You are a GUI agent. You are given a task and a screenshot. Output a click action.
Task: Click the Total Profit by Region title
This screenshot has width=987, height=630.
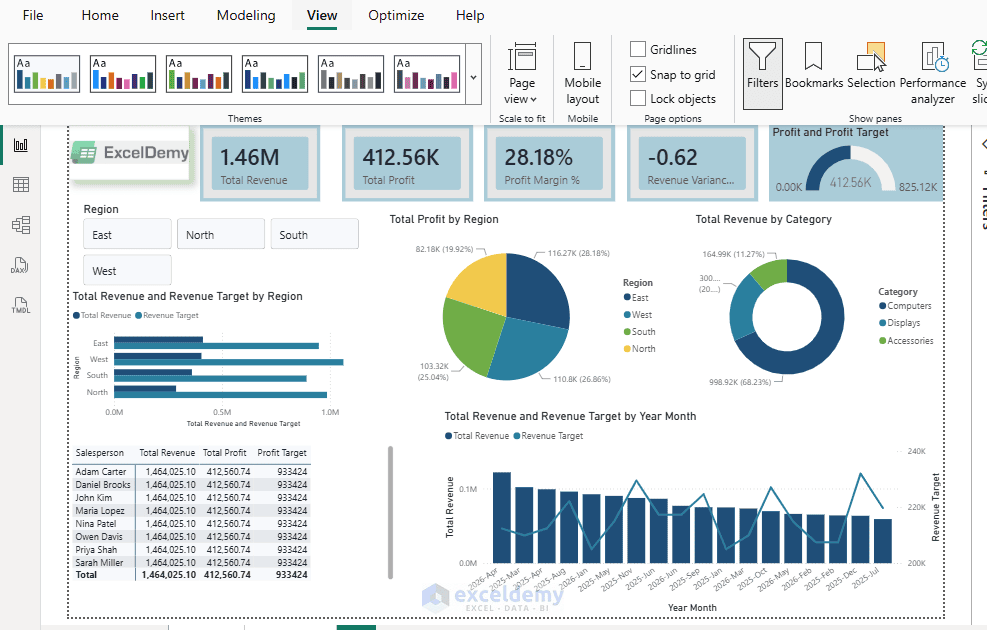(x=444, y=219)
